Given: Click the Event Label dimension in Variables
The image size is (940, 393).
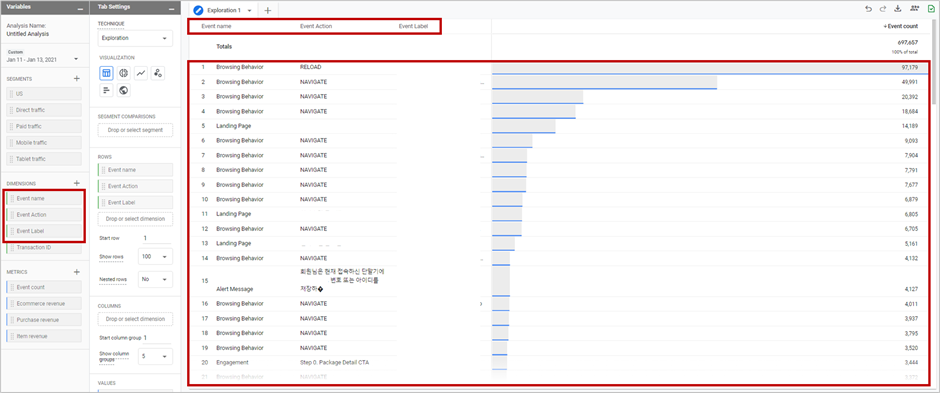Looking at the screenshot, I should pos(44,231).
